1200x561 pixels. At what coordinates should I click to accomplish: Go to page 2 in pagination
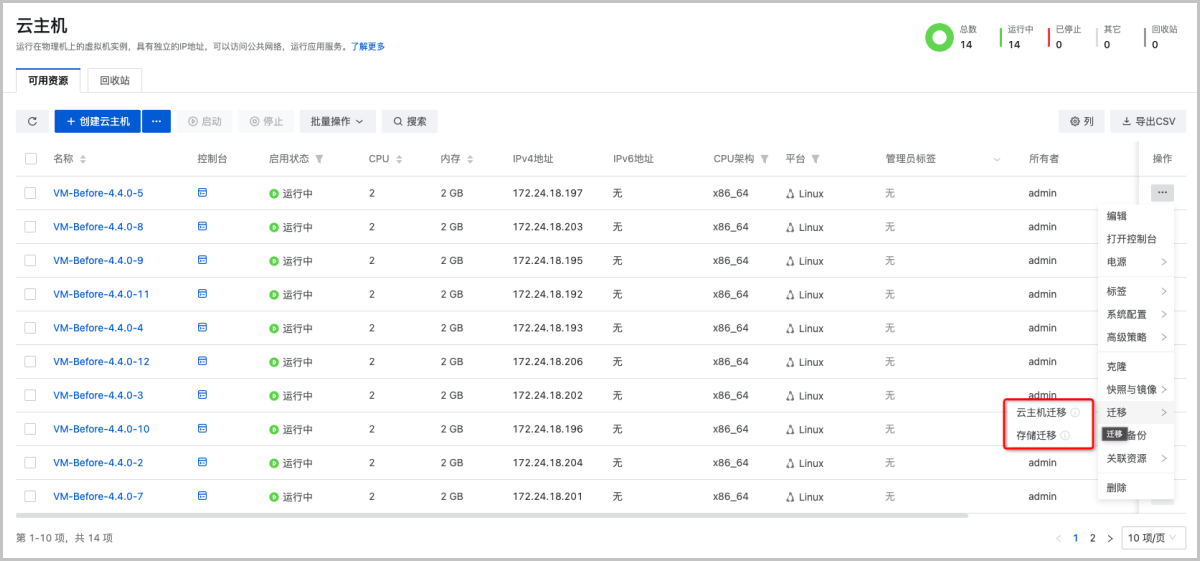point(1092,538)
